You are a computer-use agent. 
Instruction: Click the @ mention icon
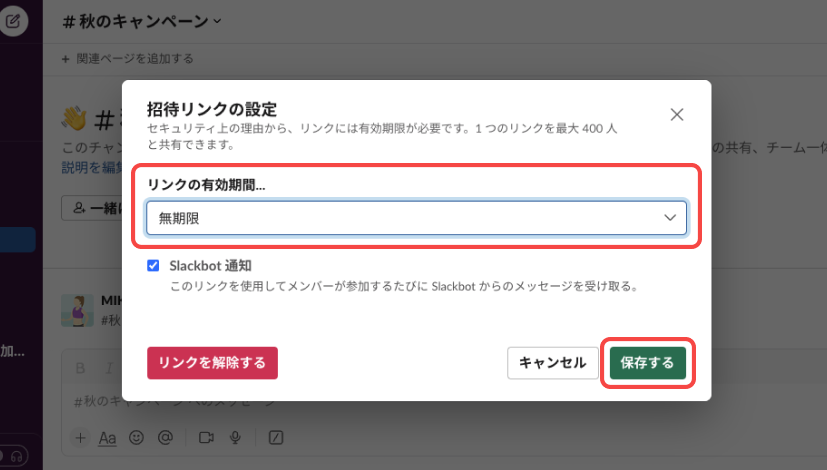click(165, 437)
